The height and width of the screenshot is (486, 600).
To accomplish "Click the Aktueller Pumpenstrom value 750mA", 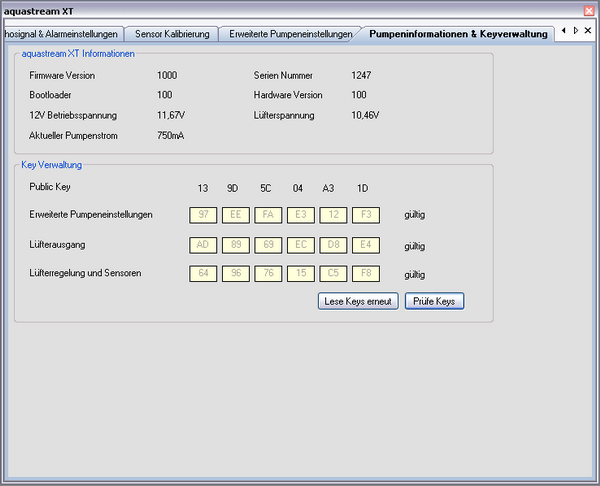I will (x=170, y=135).
